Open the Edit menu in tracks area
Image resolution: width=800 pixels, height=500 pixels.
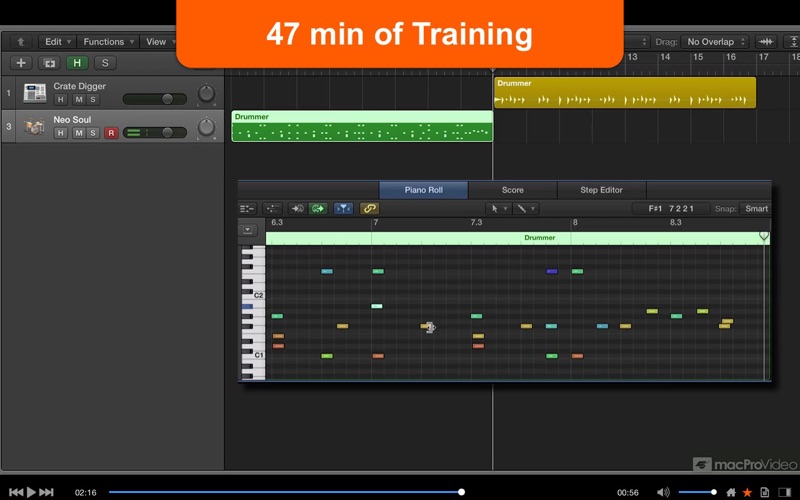point(57,42)
